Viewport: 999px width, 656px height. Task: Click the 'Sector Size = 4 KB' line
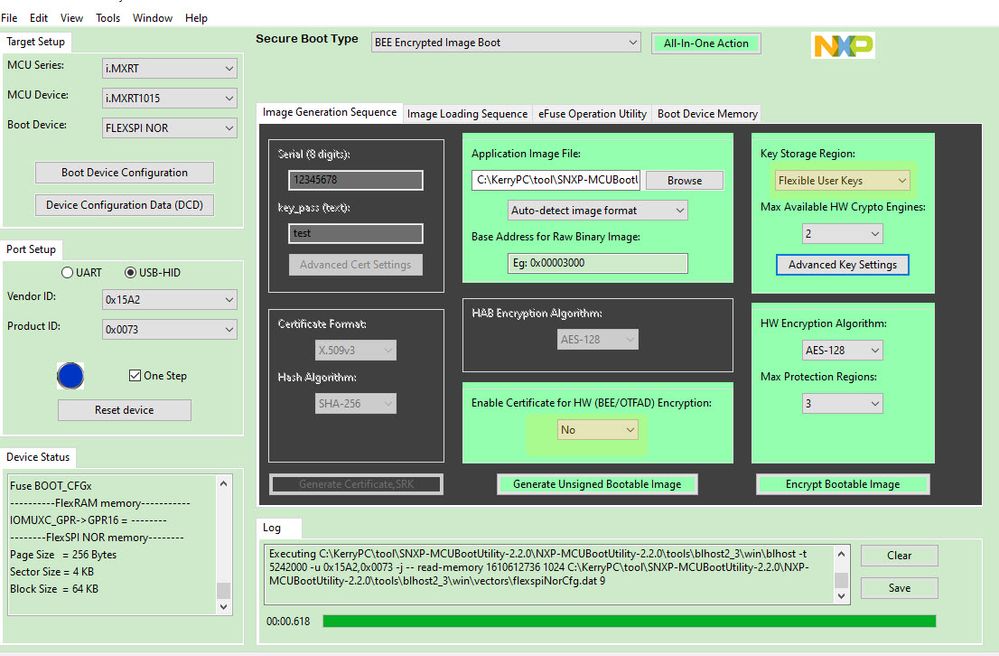pos(52,571)
